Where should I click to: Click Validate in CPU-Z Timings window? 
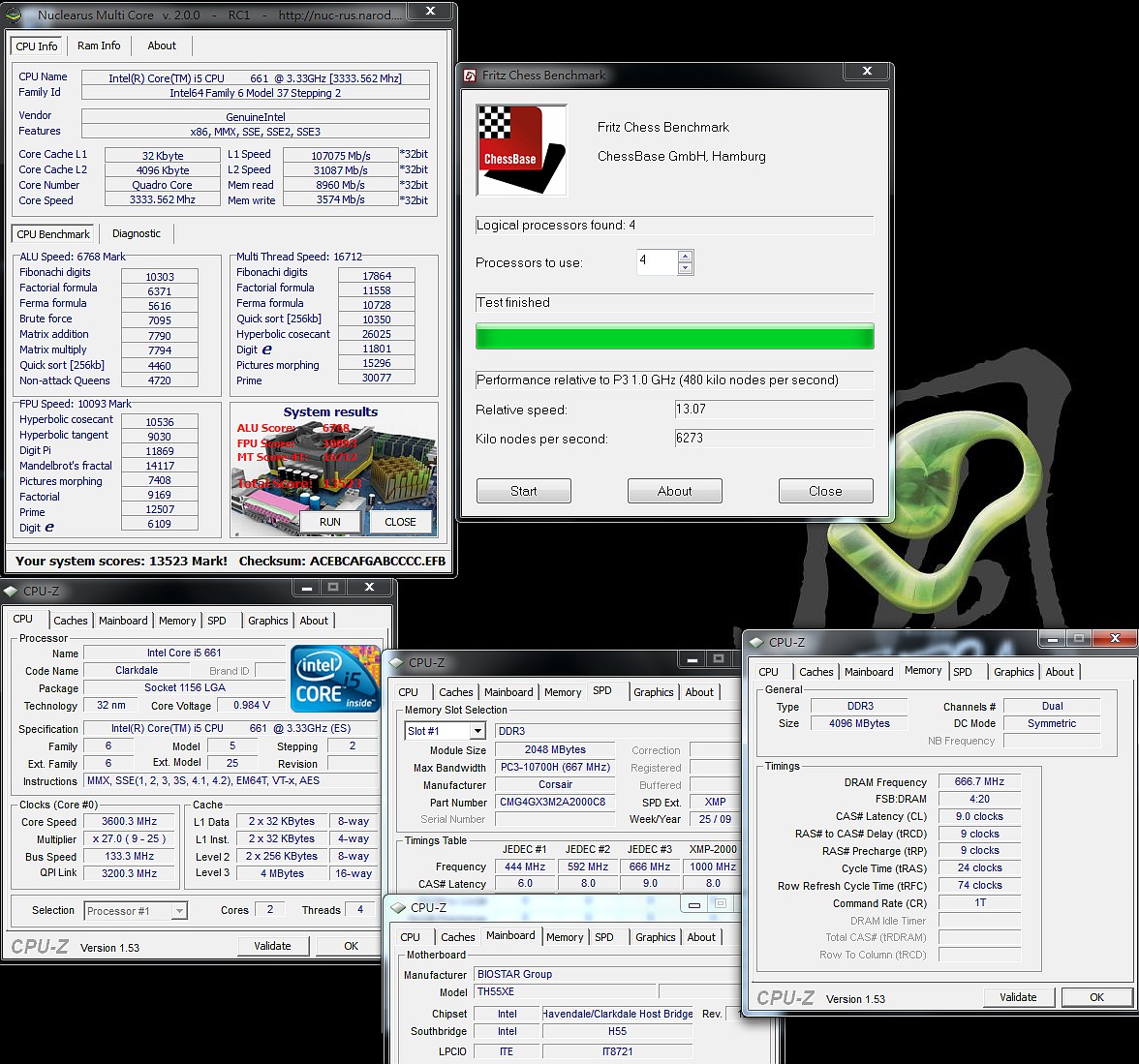[1019, 998]
